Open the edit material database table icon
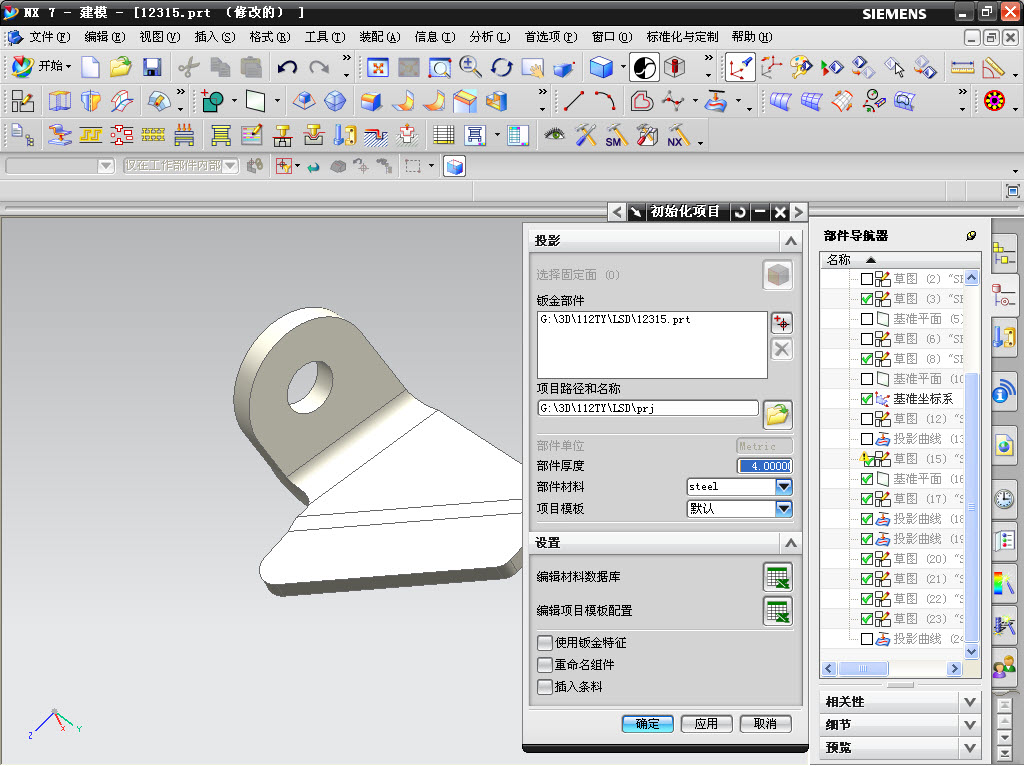The image size is (1024, 766). pyautogui.click(x=778, y=577)
